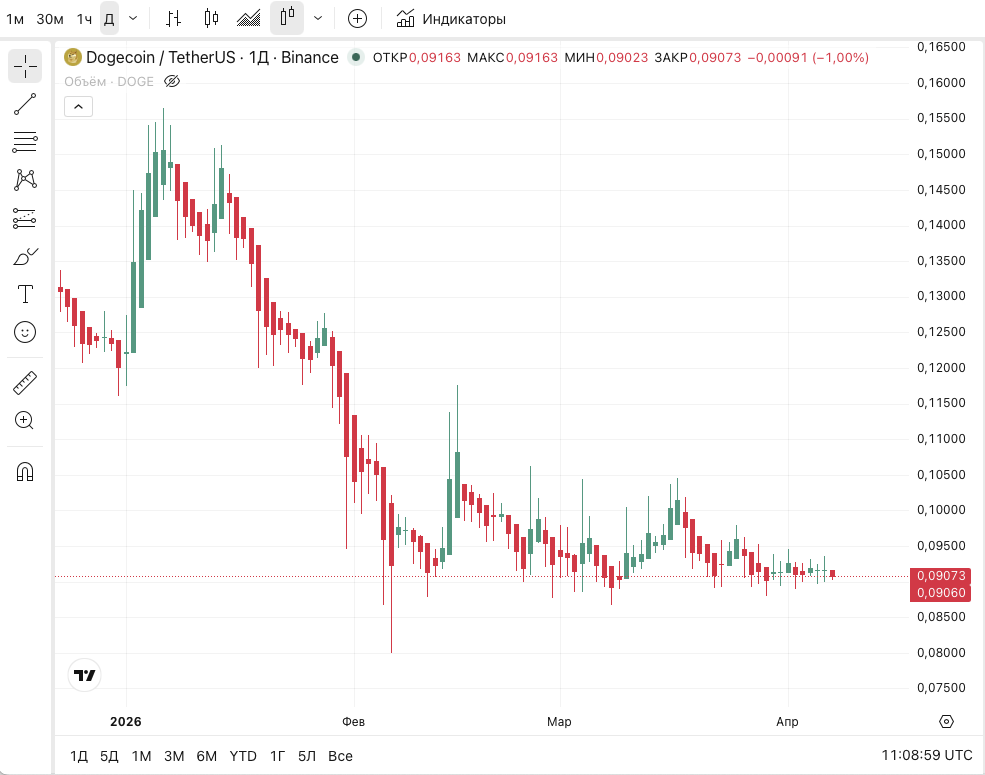Select the candlestick chart type button
Viewport: 985px width, 775px height.
[210, 18]
